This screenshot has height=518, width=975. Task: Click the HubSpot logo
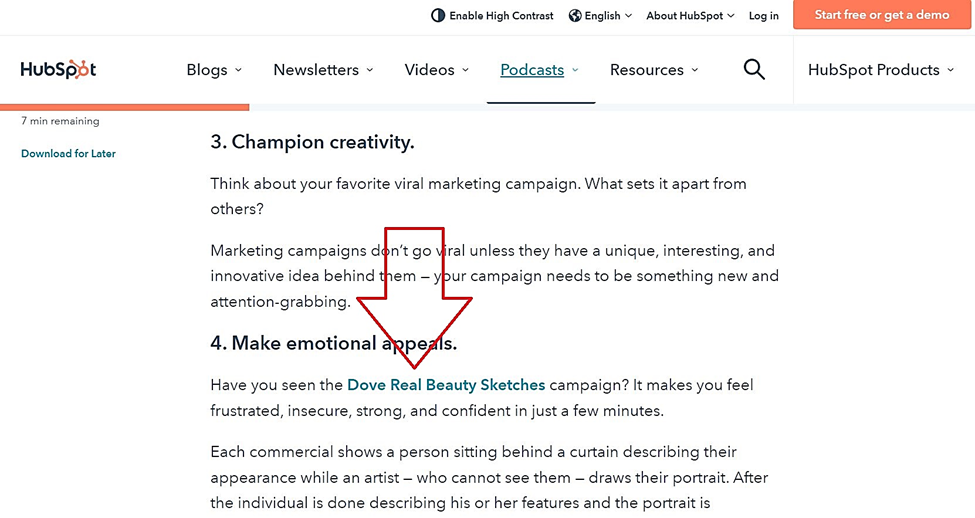[58, 69]
